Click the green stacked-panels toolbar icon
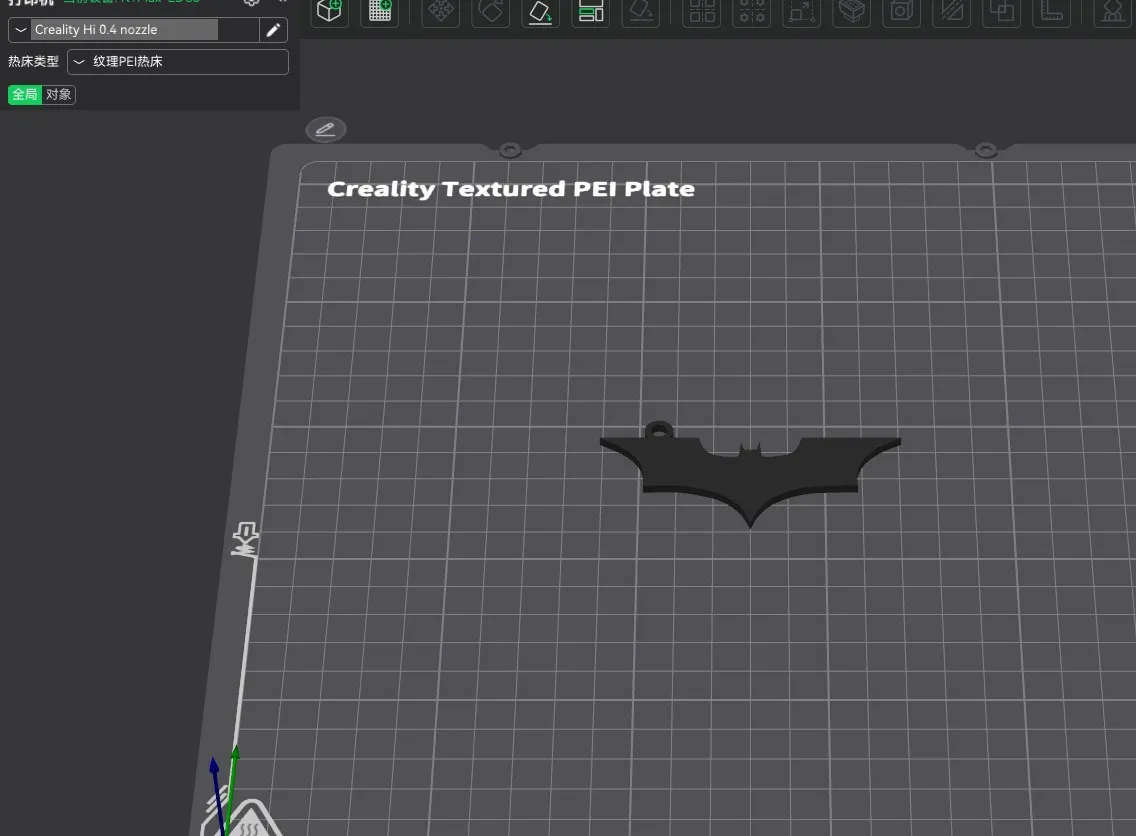 pos(590,11)
